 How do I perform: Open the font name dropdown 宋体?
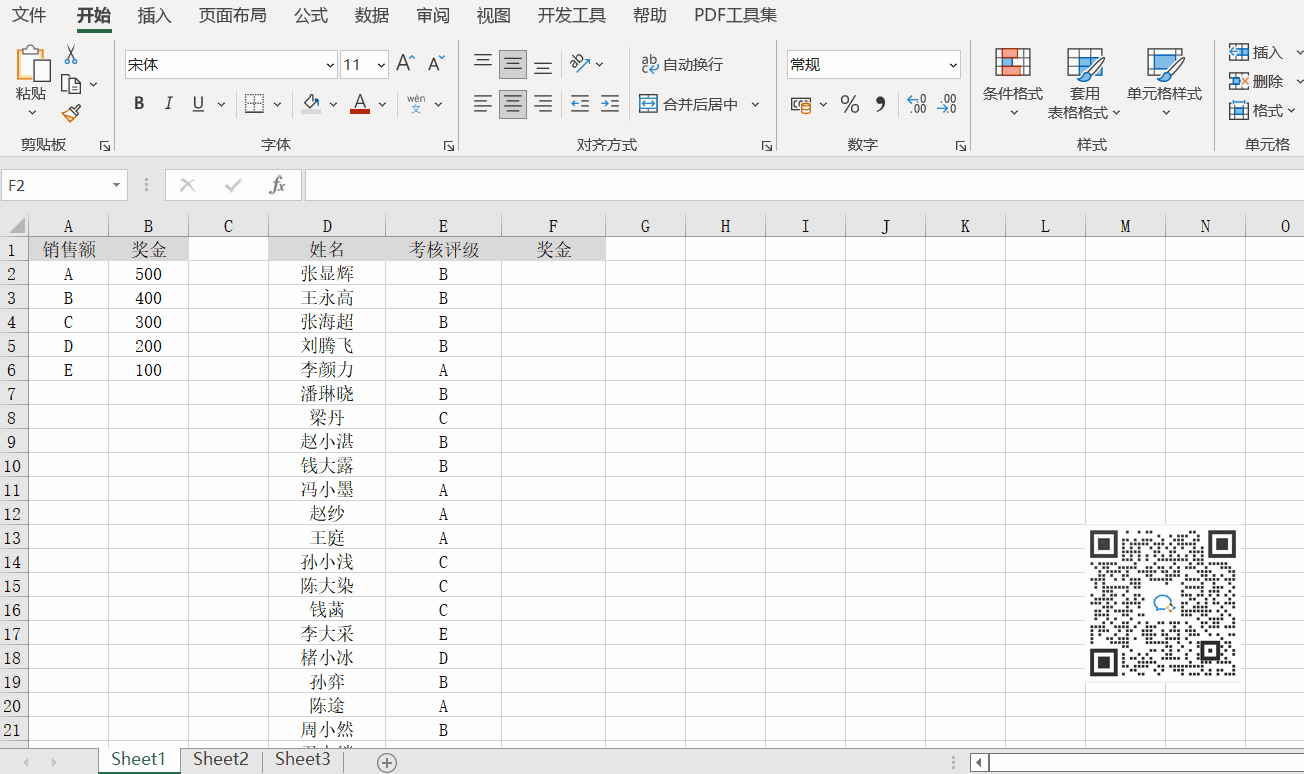tap(331, 65)
